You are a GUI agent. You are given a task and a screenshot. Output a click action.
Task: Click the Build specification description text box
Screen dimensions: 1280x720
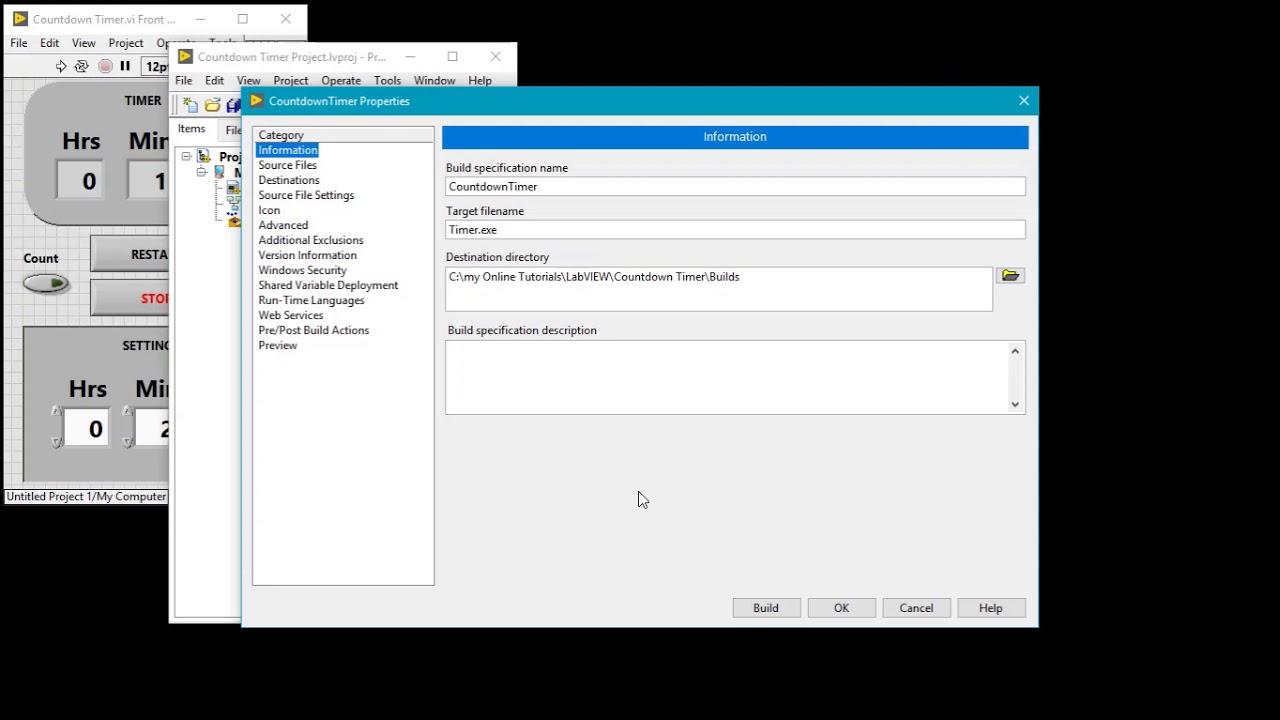(727, 377)
